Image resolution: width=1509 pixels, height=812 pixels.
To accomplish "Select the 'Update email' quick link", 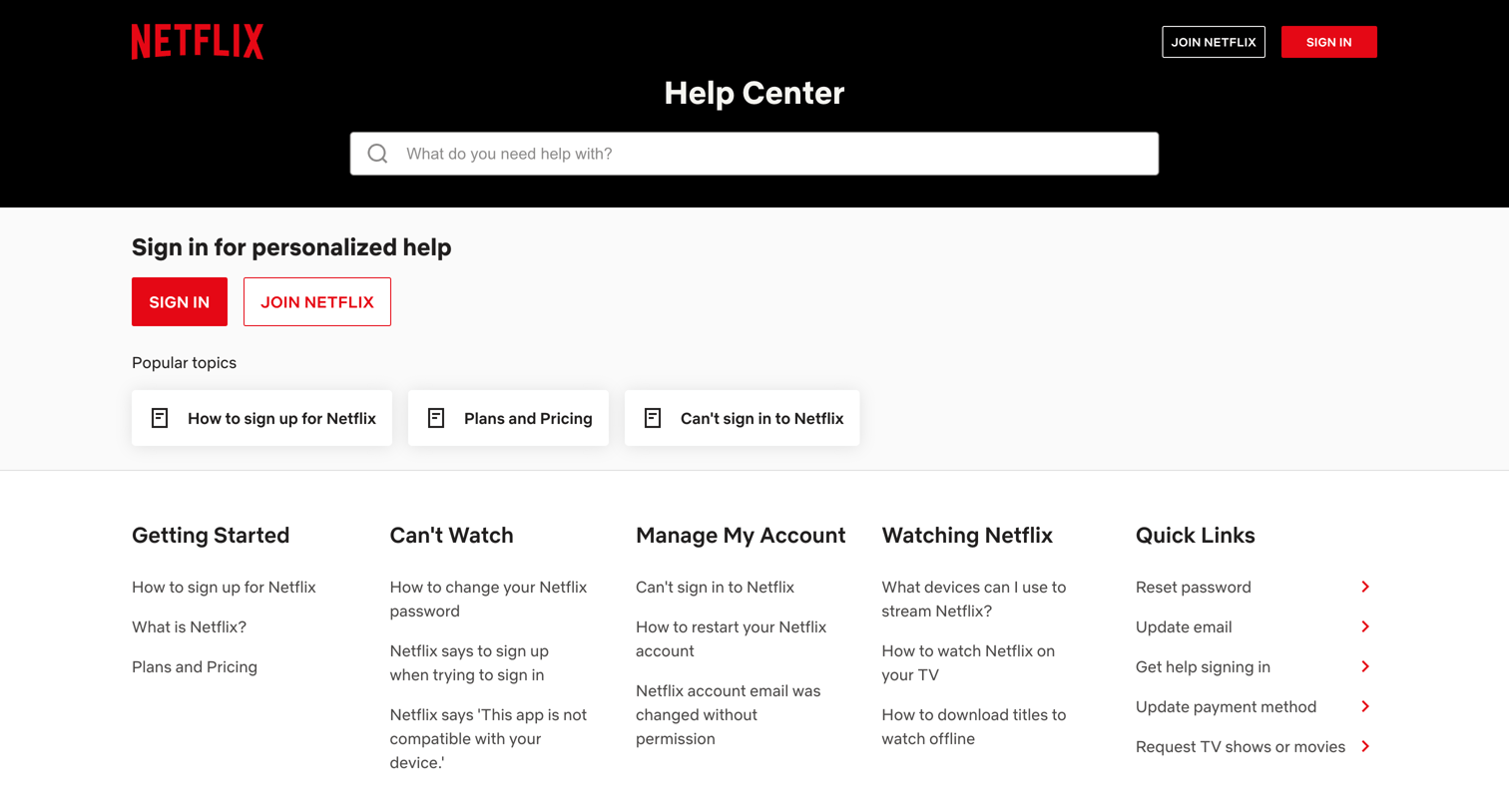I will tap(1184, 626).
